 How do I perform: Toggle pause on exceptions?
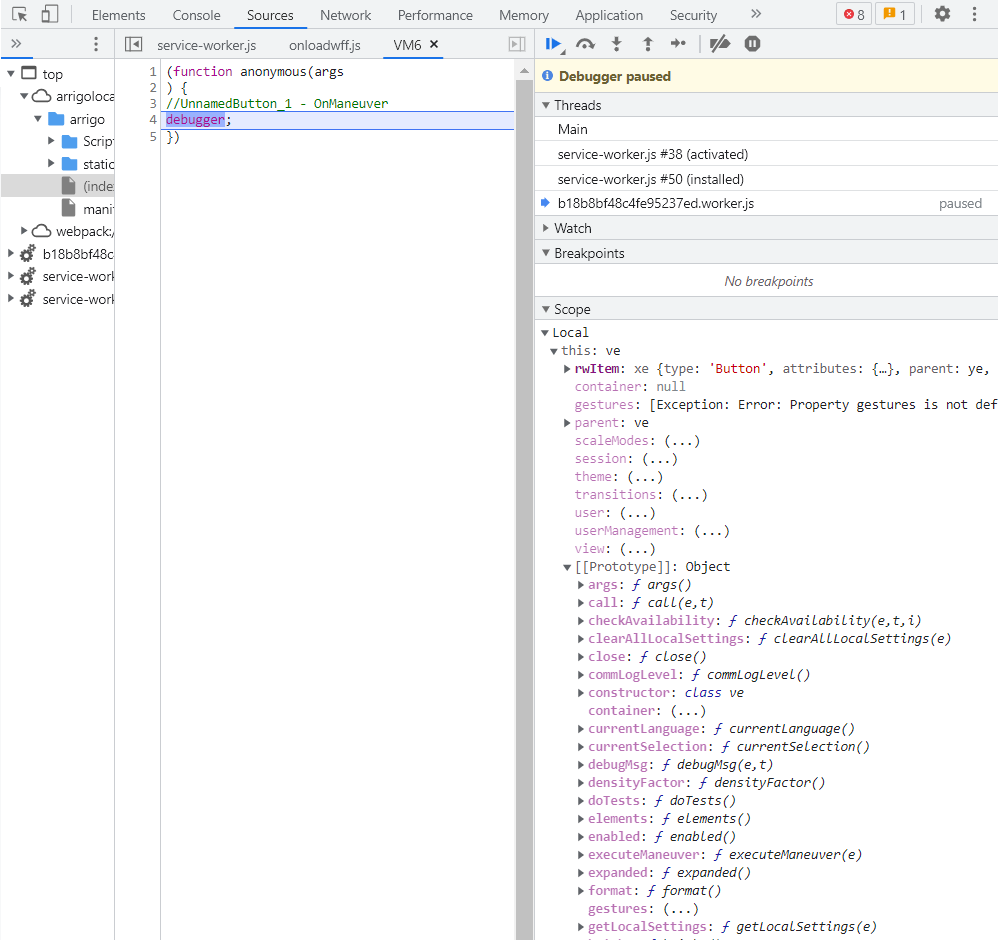point(752,44)
